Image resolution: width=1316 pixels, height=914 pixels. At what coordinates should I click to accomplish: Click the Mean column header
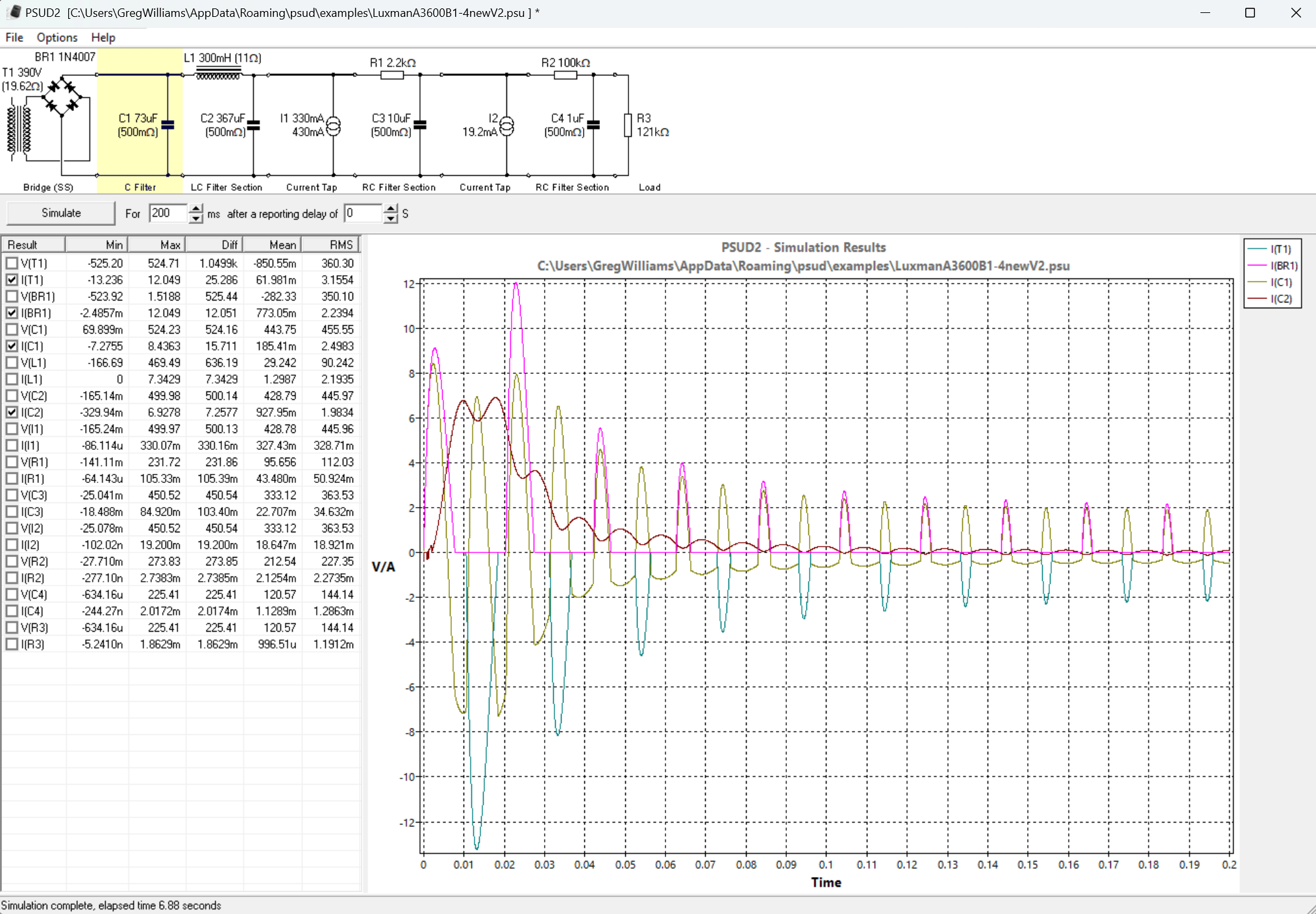[x=273, y=245]
